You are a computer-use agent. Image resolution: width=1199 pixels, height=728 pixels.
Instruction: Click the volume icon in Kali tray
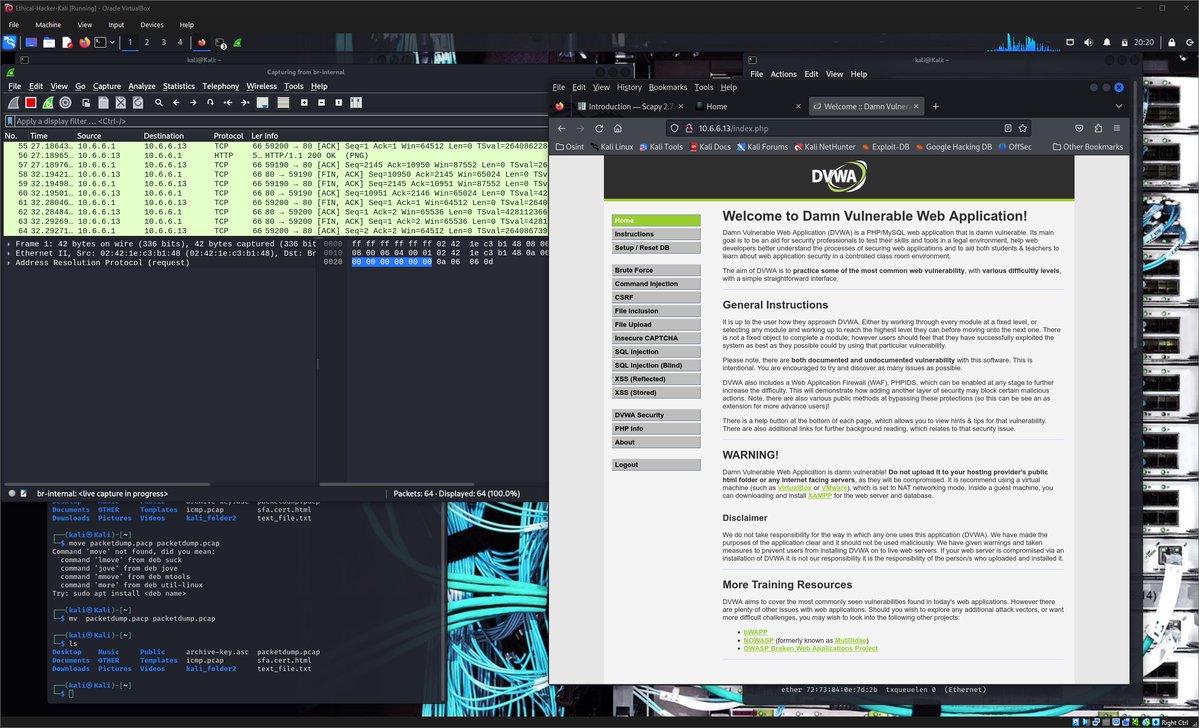click(1088, 43)
